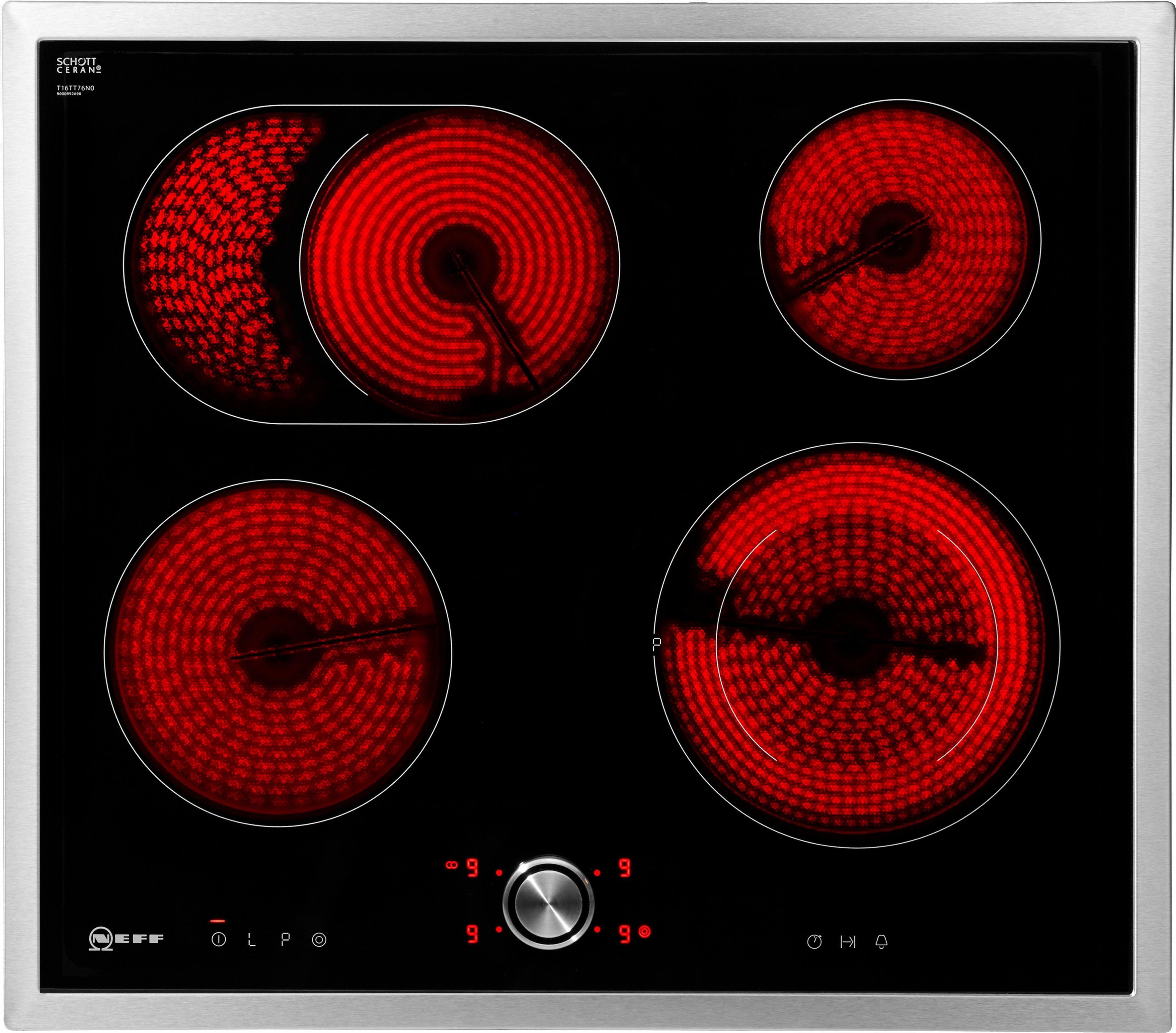Select upper-left heat level 9 display
The width and height of the screenshot is (1176, 1033).
pos(472,867)
